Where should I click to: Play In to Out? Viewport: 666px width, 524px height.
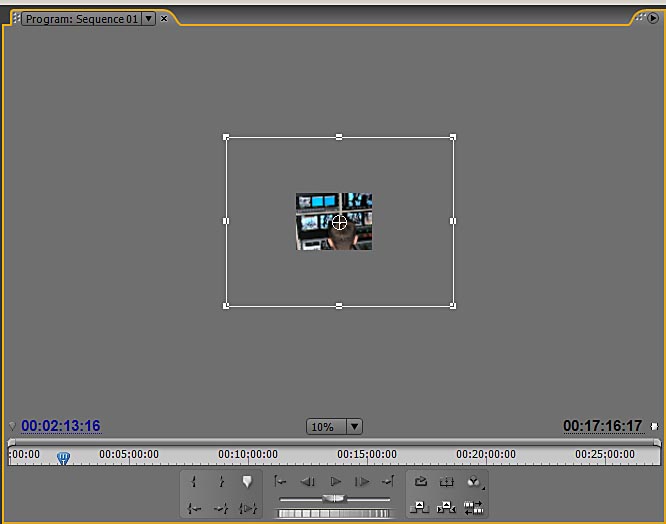pyautogui.click(x=248, y=508)
